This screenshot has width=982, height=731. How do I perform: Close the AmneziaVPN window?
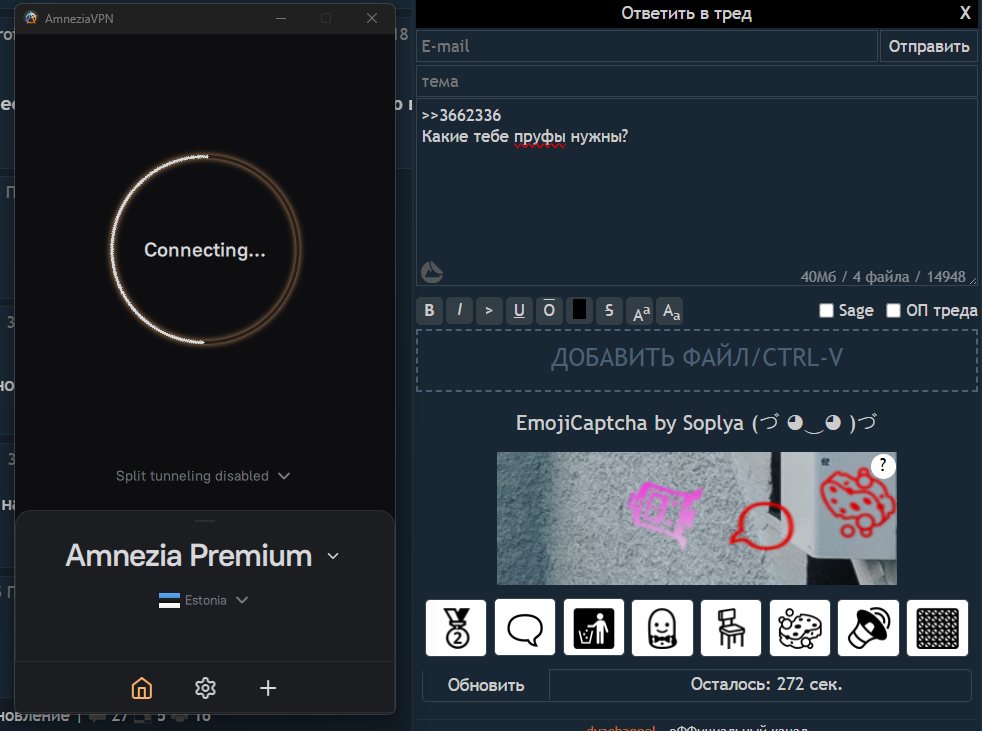click(x=372, y=18)
